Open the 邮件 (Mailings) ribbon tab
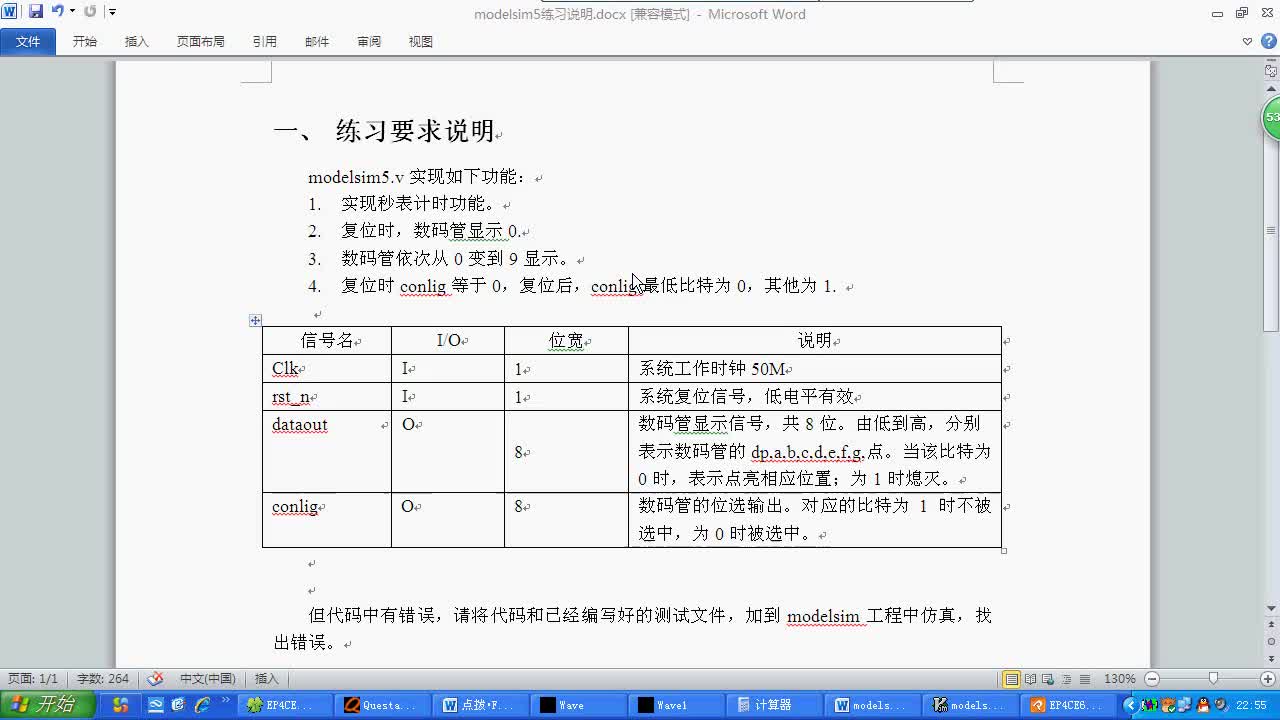 (317, 41)
